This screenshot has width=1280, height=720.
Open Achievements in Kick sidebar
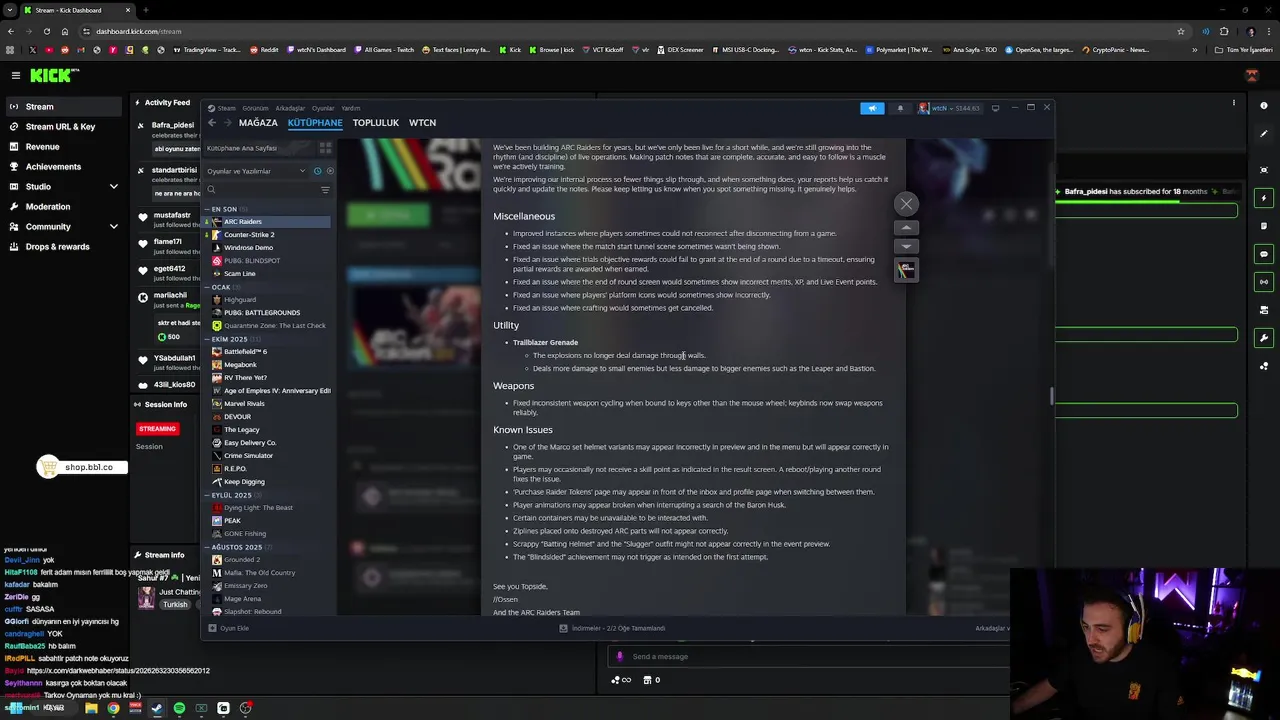point(62,167)
